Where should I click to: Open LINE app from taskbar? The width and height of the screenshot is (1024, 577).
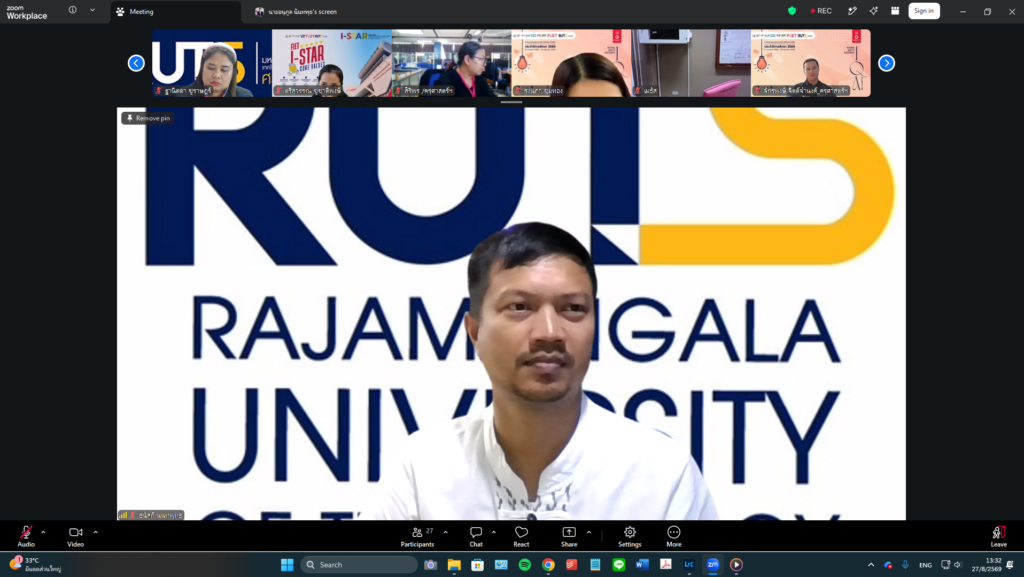[618, 565]
